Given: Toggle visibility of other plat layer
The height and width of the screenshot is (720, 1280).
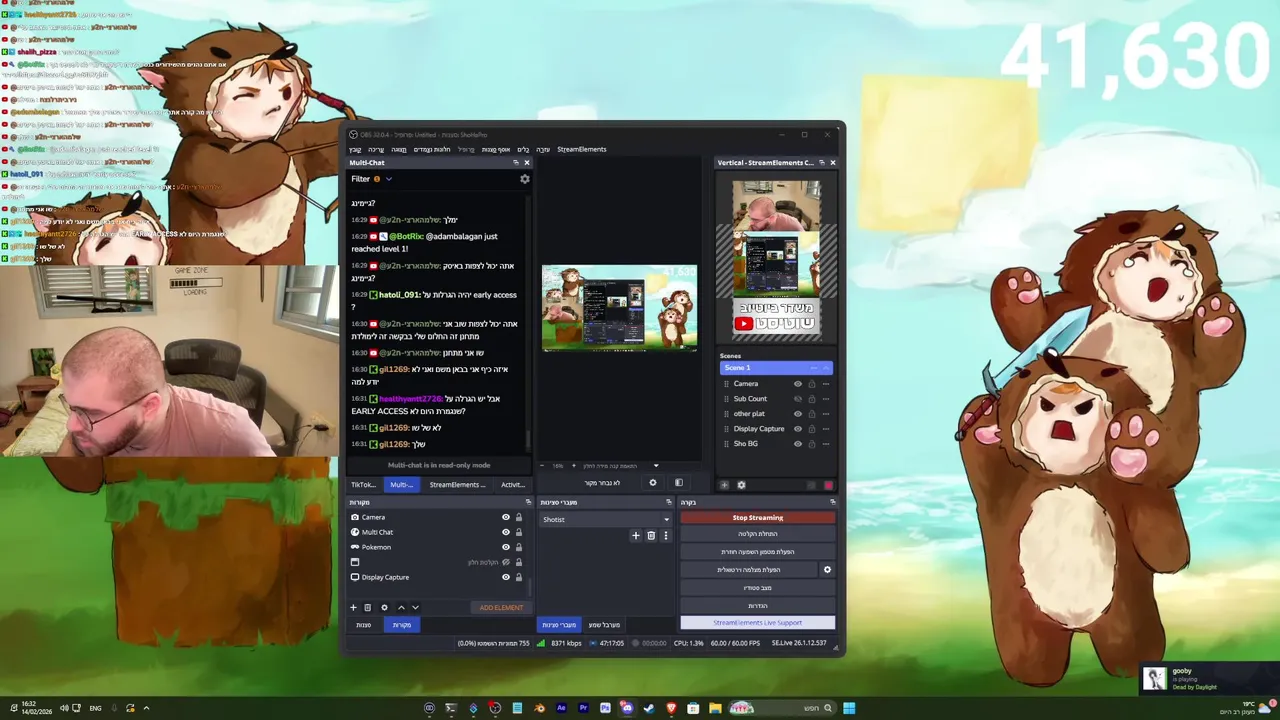Looking at the screenshot, I should pyautogui.click(x=798, y=414).
